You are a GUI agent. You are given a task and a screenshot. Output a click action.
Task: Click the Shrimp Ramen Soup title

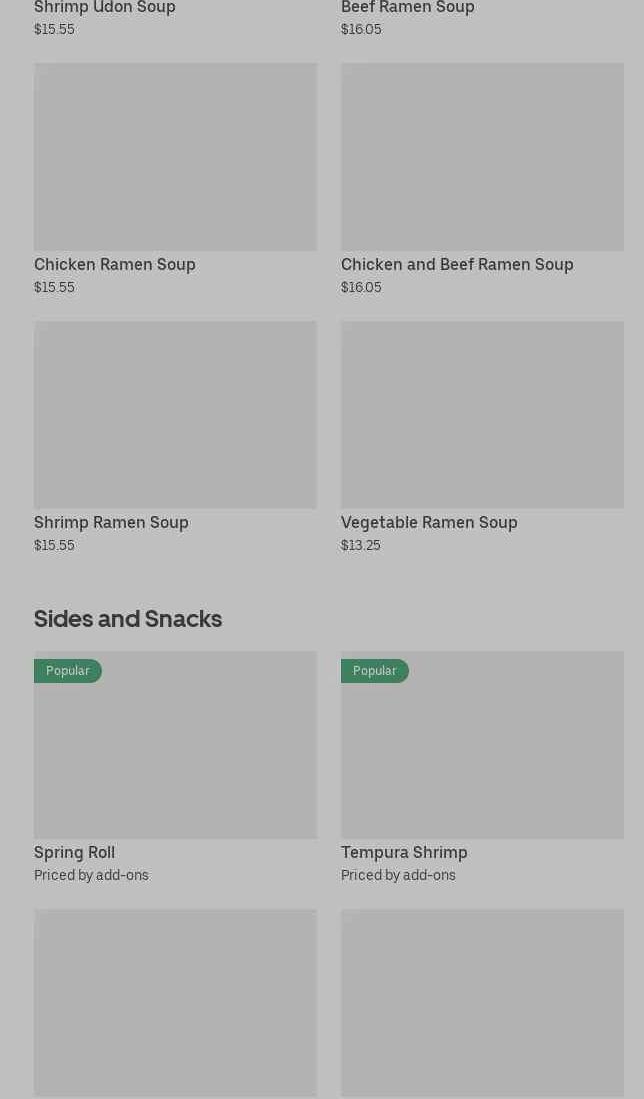111,522
